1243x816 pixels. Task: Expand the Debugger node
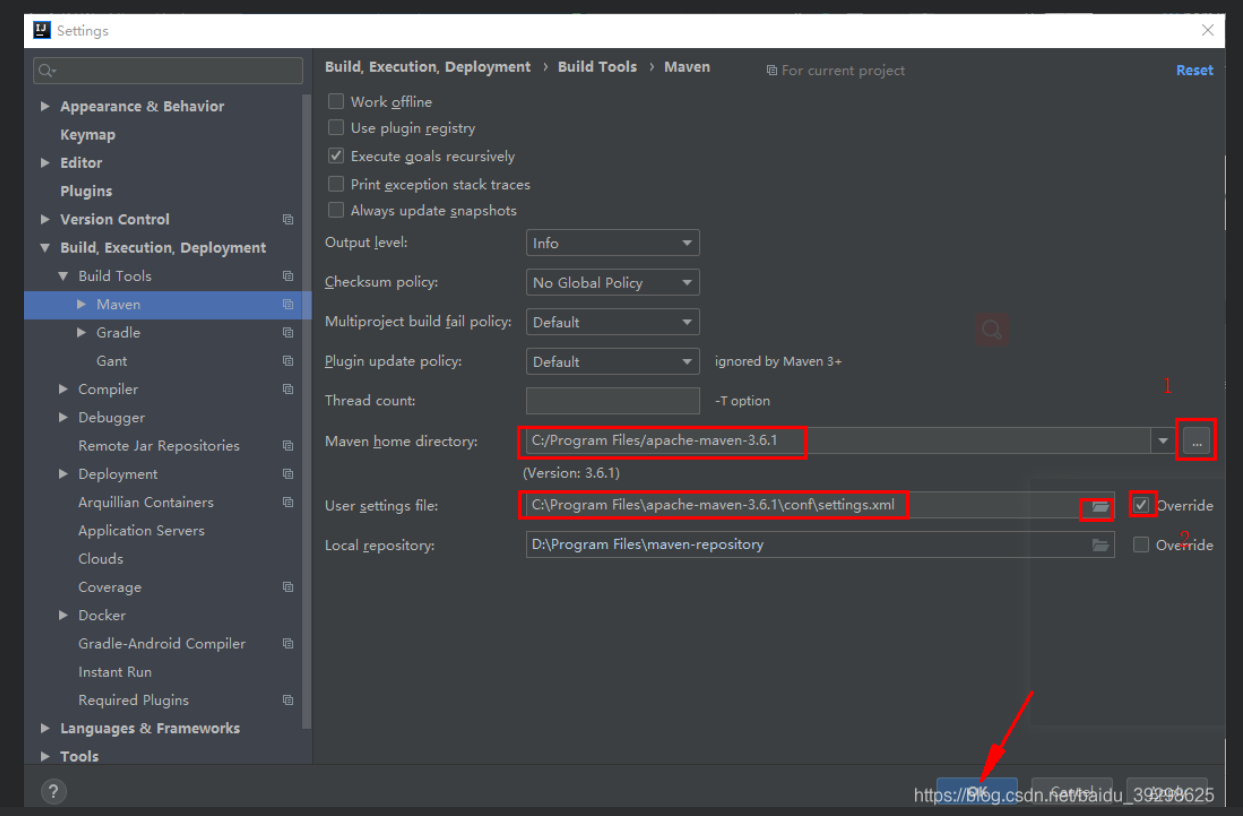(x=63, y=417)
